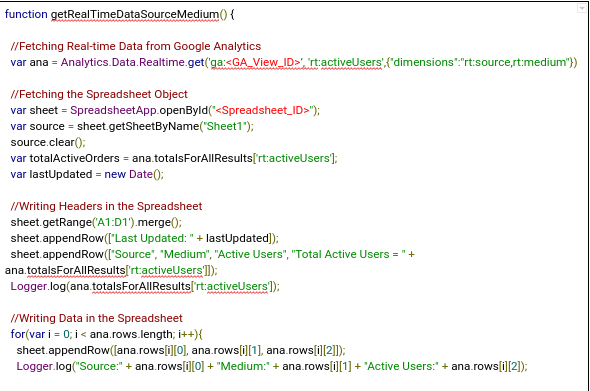Click the totalActiveOrders variable name

point(75,158)
